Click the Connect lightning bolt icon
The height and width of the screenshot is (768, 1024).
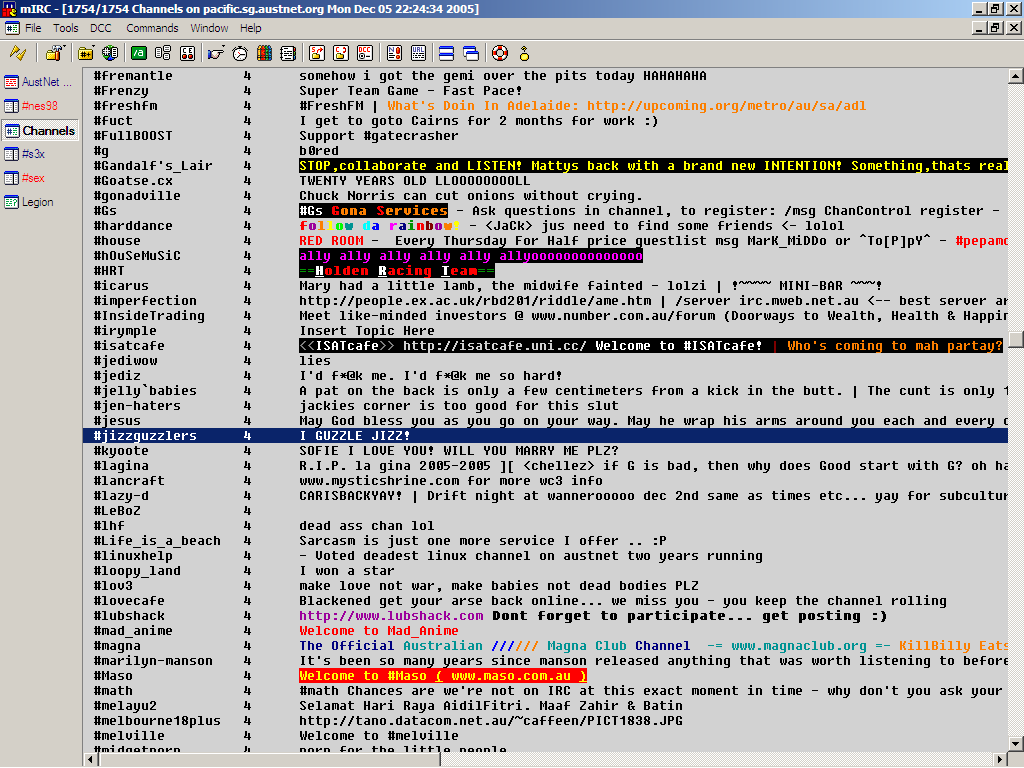click(x=16, y=53)
